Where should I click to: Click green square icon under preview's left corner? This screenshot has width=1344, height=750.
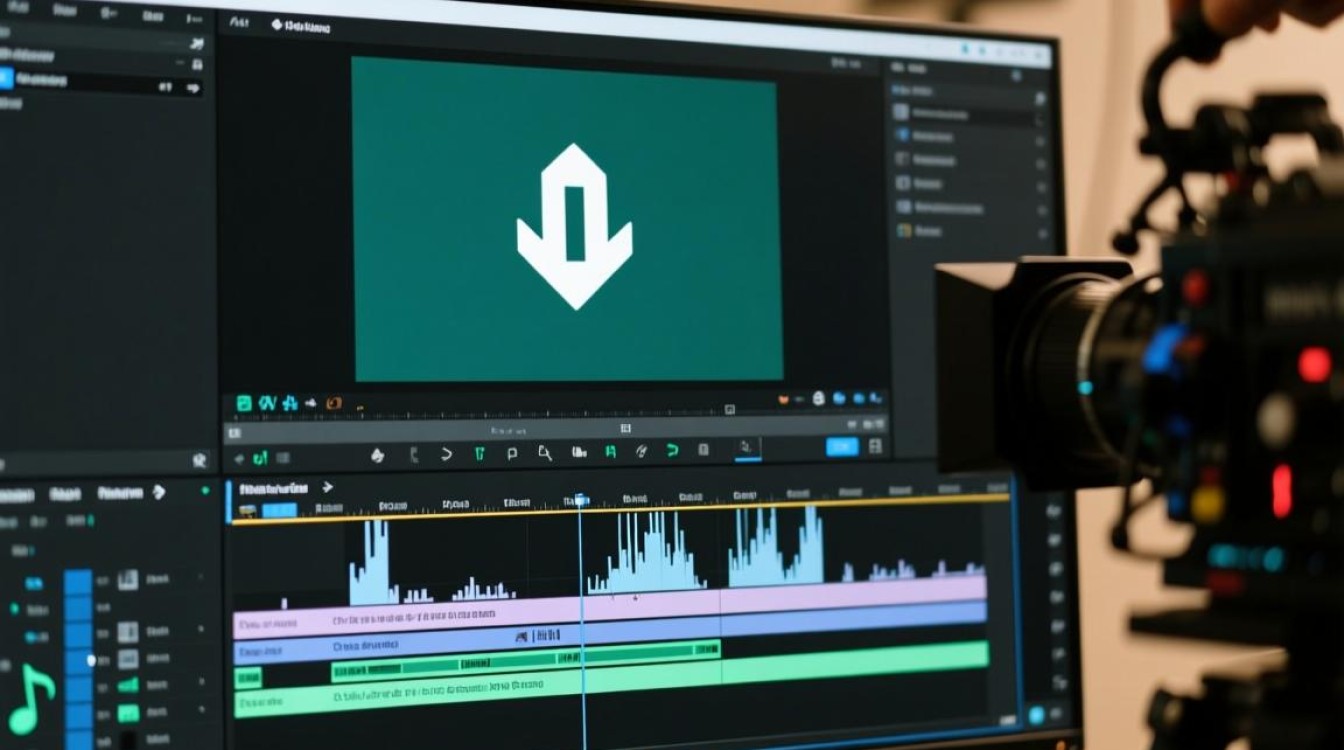[x=243, y=404]
